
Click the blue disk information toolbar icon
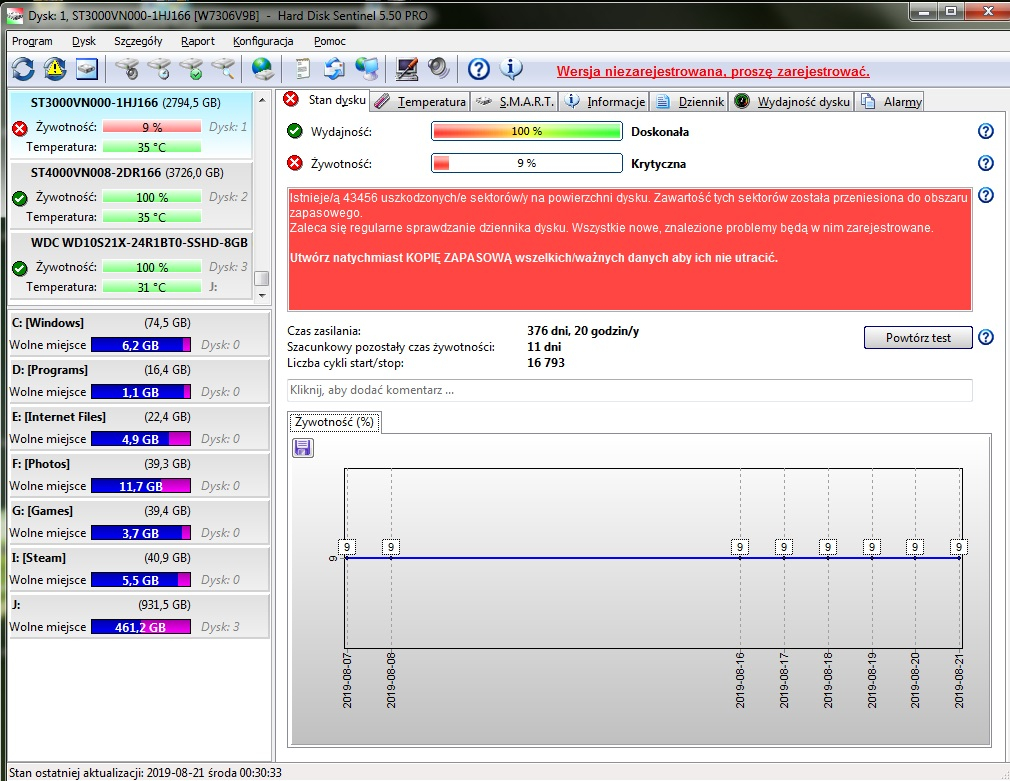(x=86, y=68)
